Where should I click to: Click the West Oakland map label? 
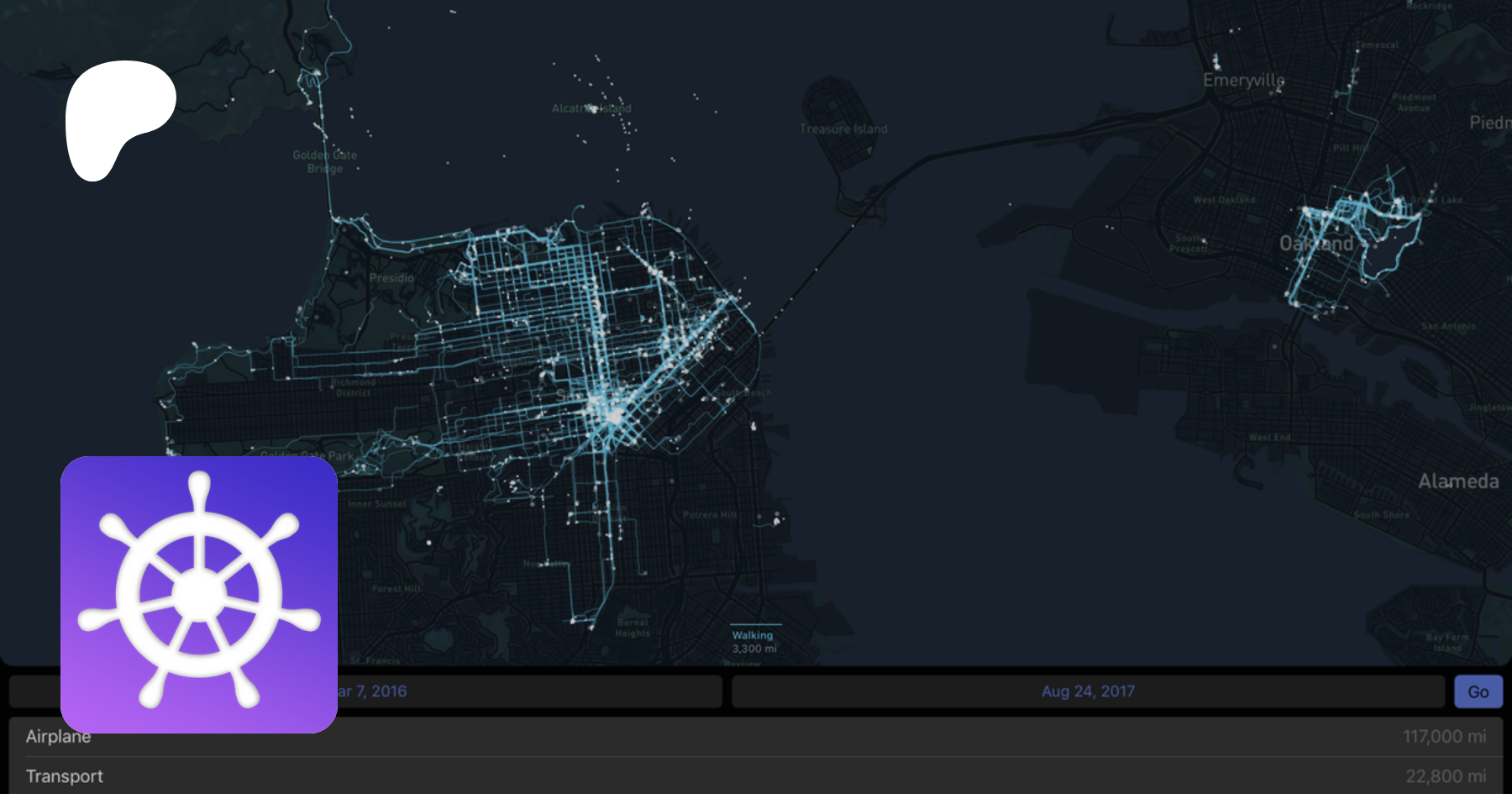(1224, 200)
